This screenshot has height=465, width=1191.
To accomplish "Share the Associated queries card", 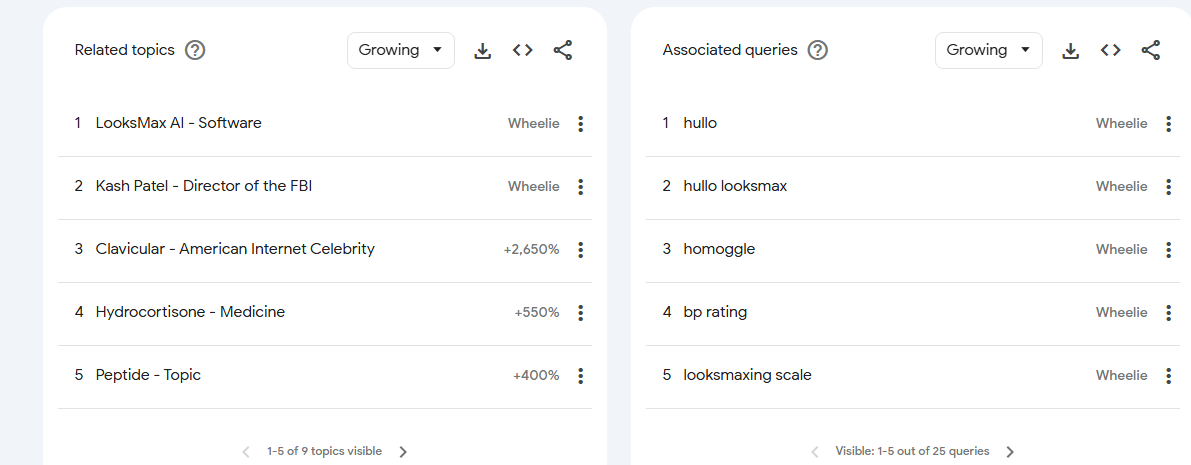I will click(1151, 50).
